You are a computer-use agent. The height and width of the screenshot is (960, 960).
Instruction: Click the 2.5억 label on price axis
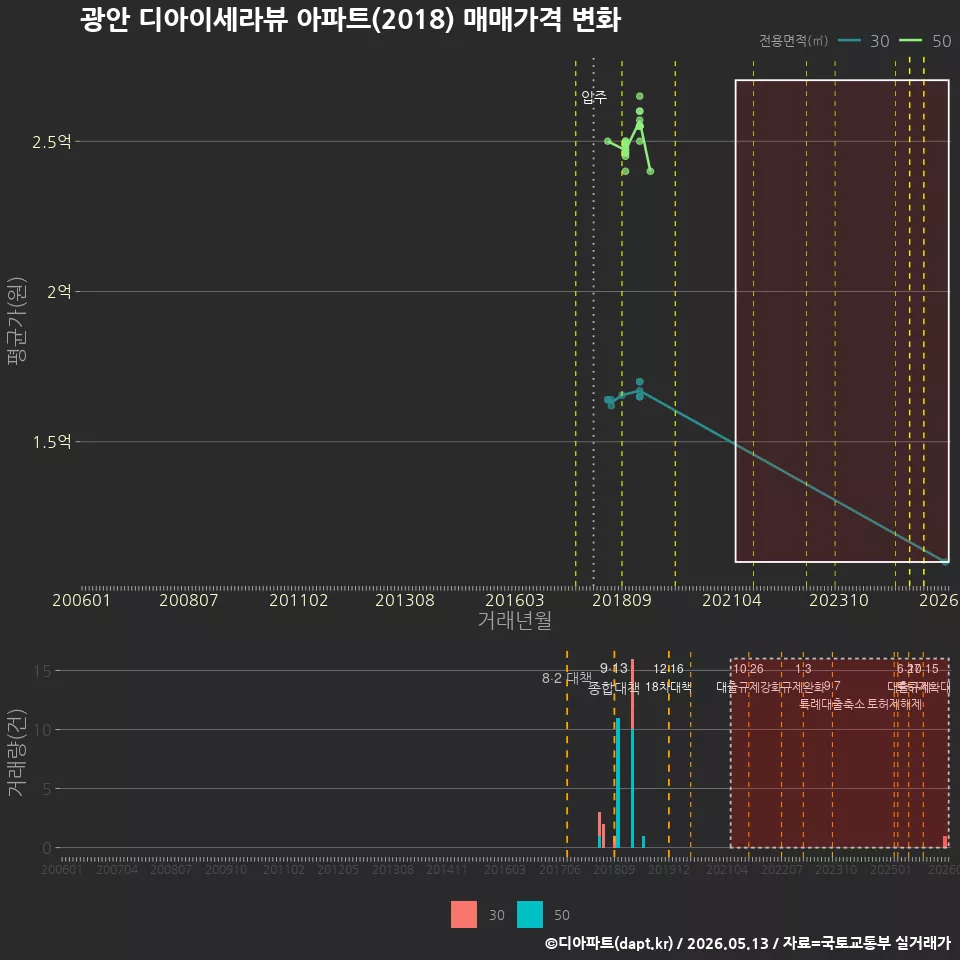coord(51,142)
